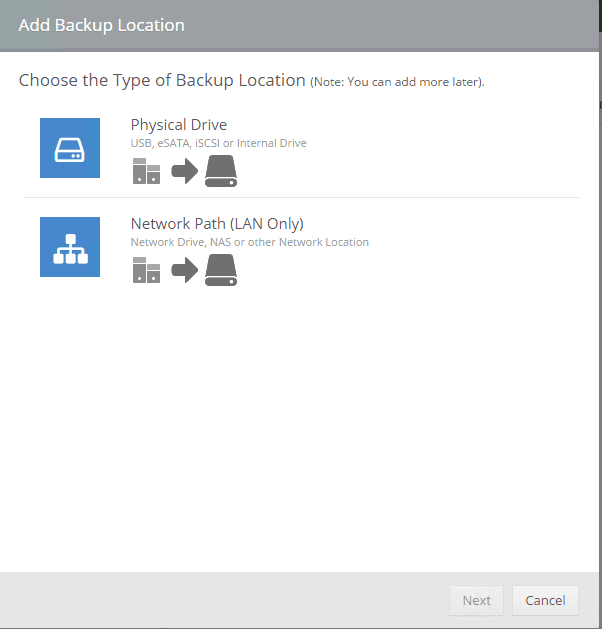
Task: Click hard disk icon under Physical Drive
Action: (221, 171)
